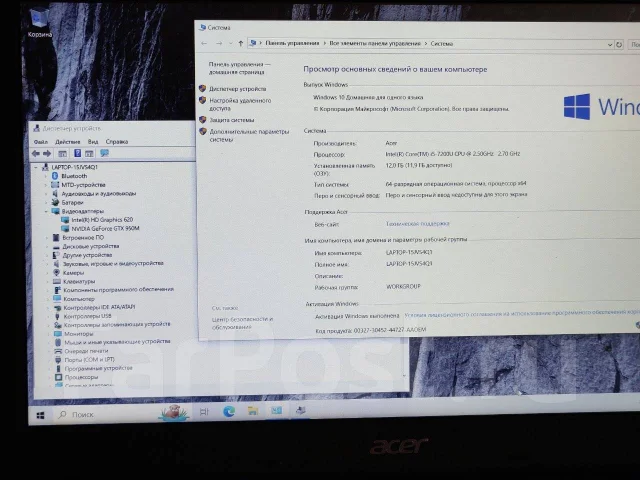Viewport: 640px width, 480px height.
Task: Expand the Батареи category arrow
Action: pyautogui.click(x=46, y=202)
